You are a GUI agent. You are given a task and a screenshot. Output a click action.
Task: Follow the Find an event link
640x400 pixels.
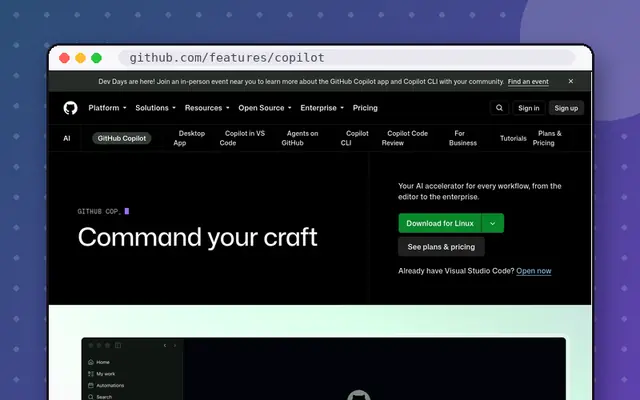point(528,82)
